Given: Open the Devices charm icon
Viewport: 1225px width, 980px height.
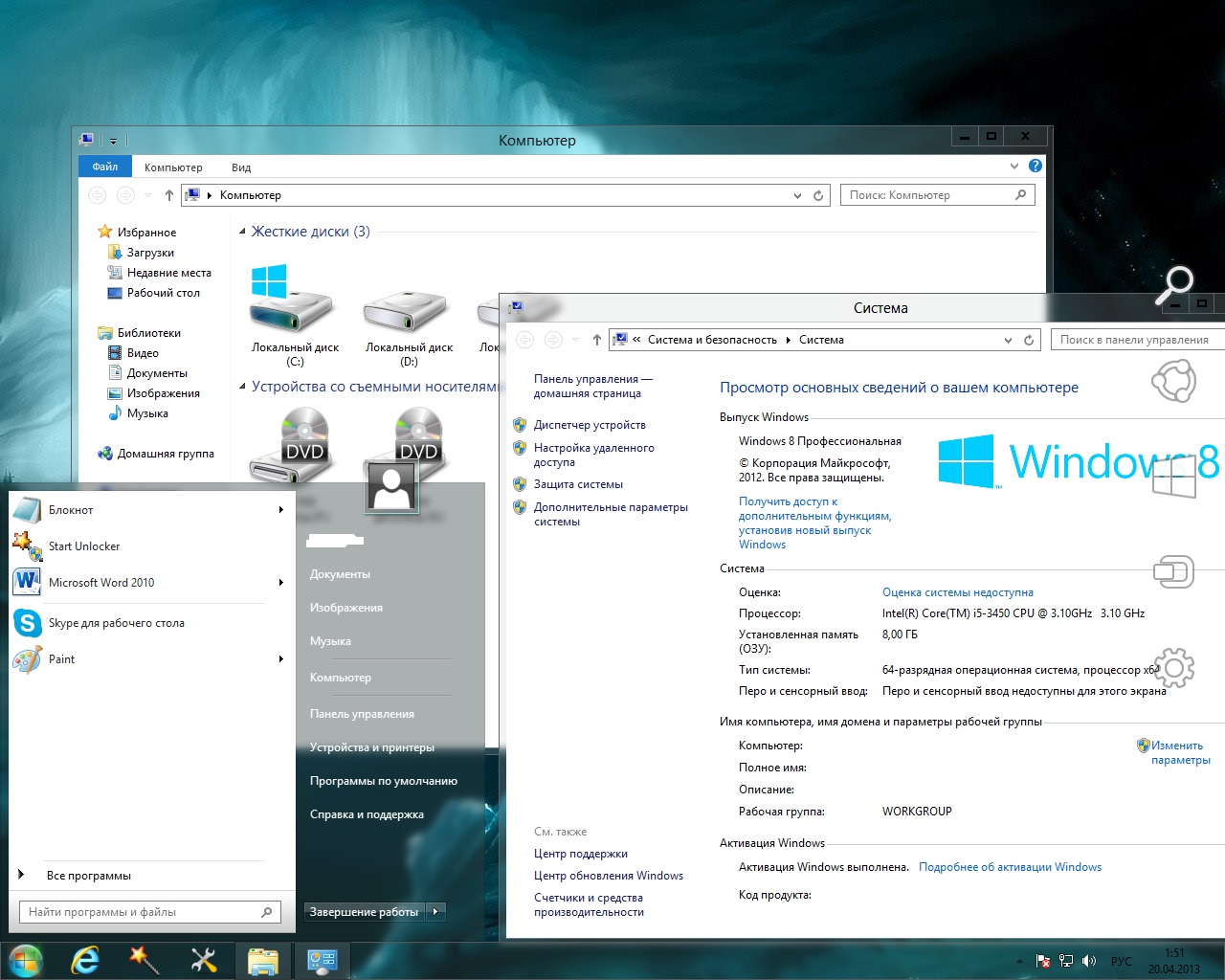Looking at the screenshot, I should click(x=1174, y=572).
